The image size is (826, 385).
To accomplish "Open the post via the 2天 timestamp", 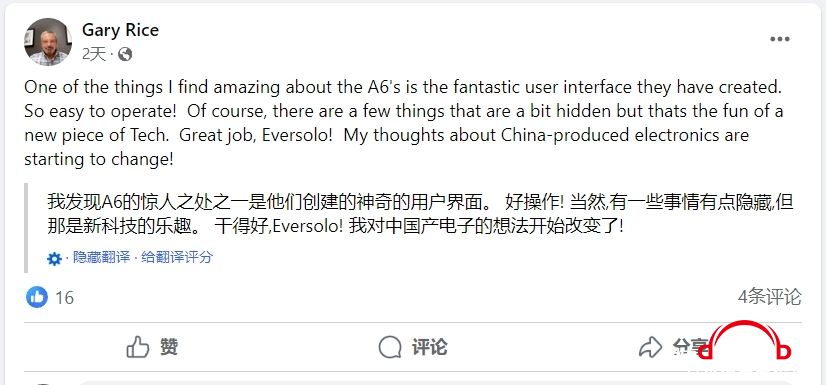I will coord(94,54).
